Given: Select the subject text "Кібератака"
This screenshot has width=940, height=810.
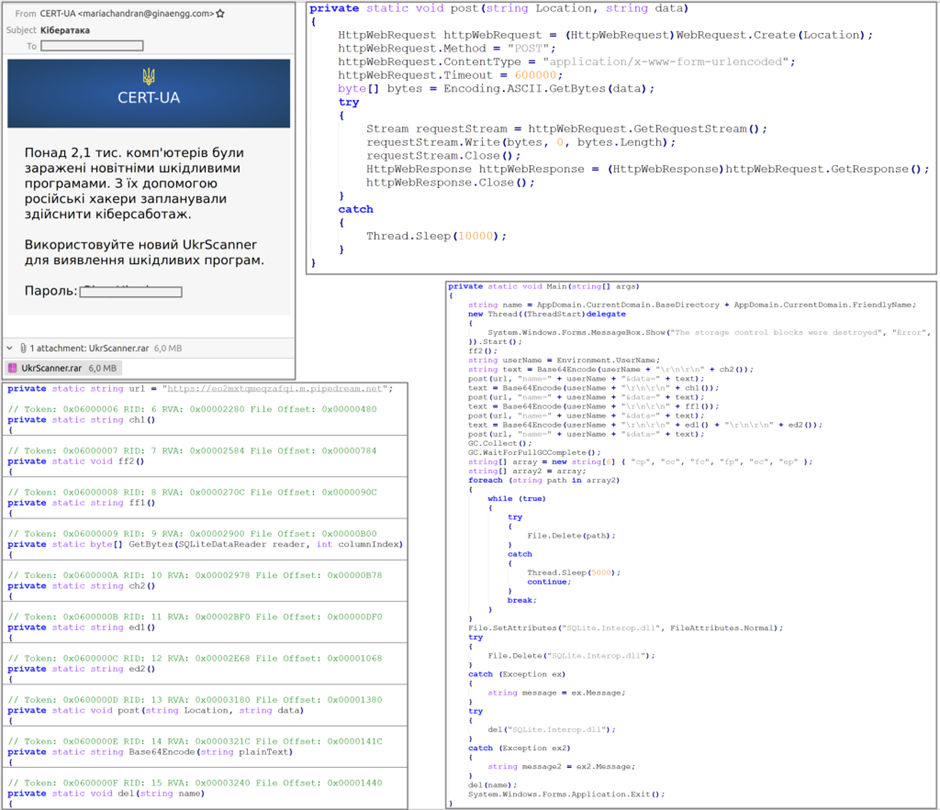Looking at the screenshot, I should click(65, 30).
